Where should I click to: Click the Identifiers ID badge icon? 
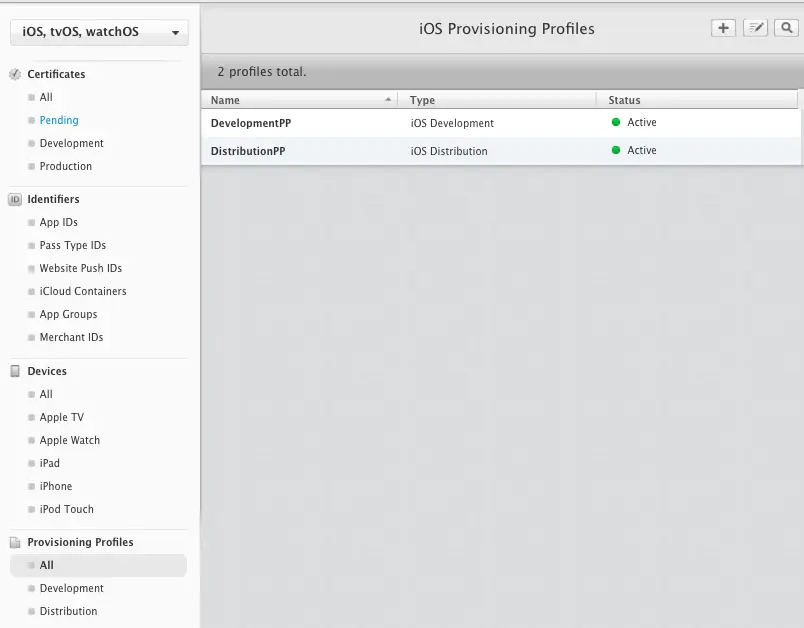(x=15, y=199)
